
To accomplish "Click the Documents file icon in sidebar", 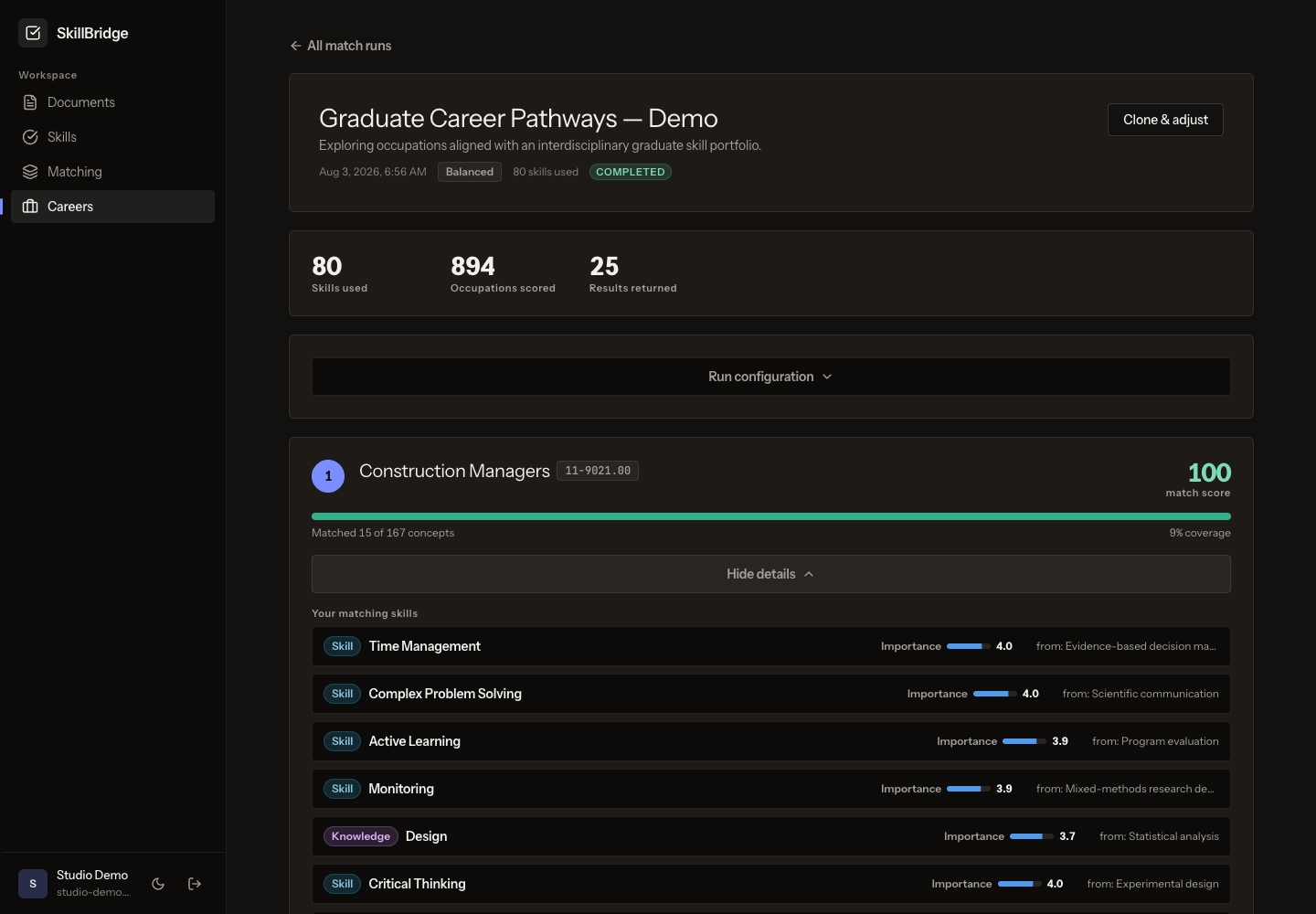I will point(30,102).
